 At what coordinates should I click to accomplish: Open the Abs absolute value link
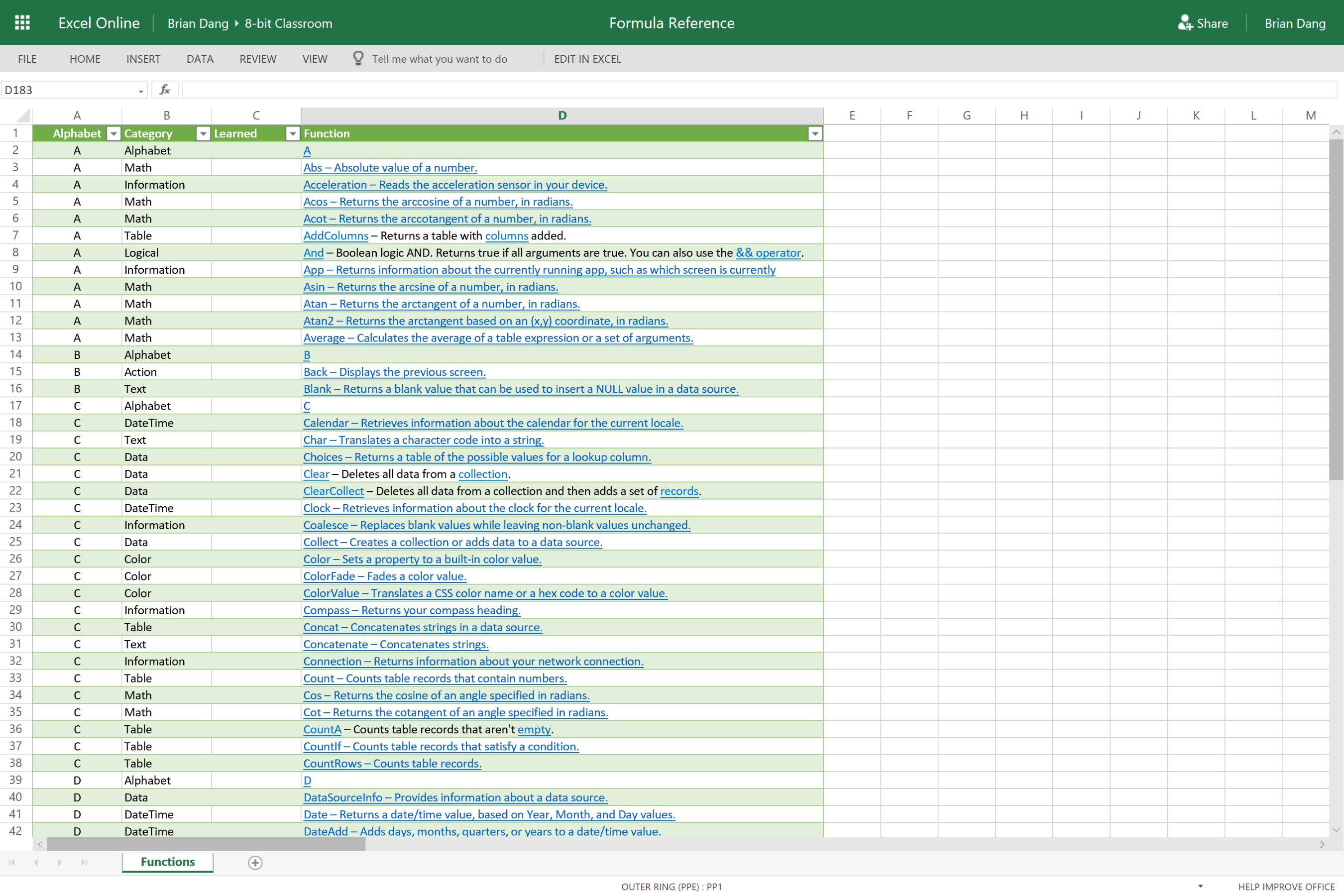[x=390, y=167]
